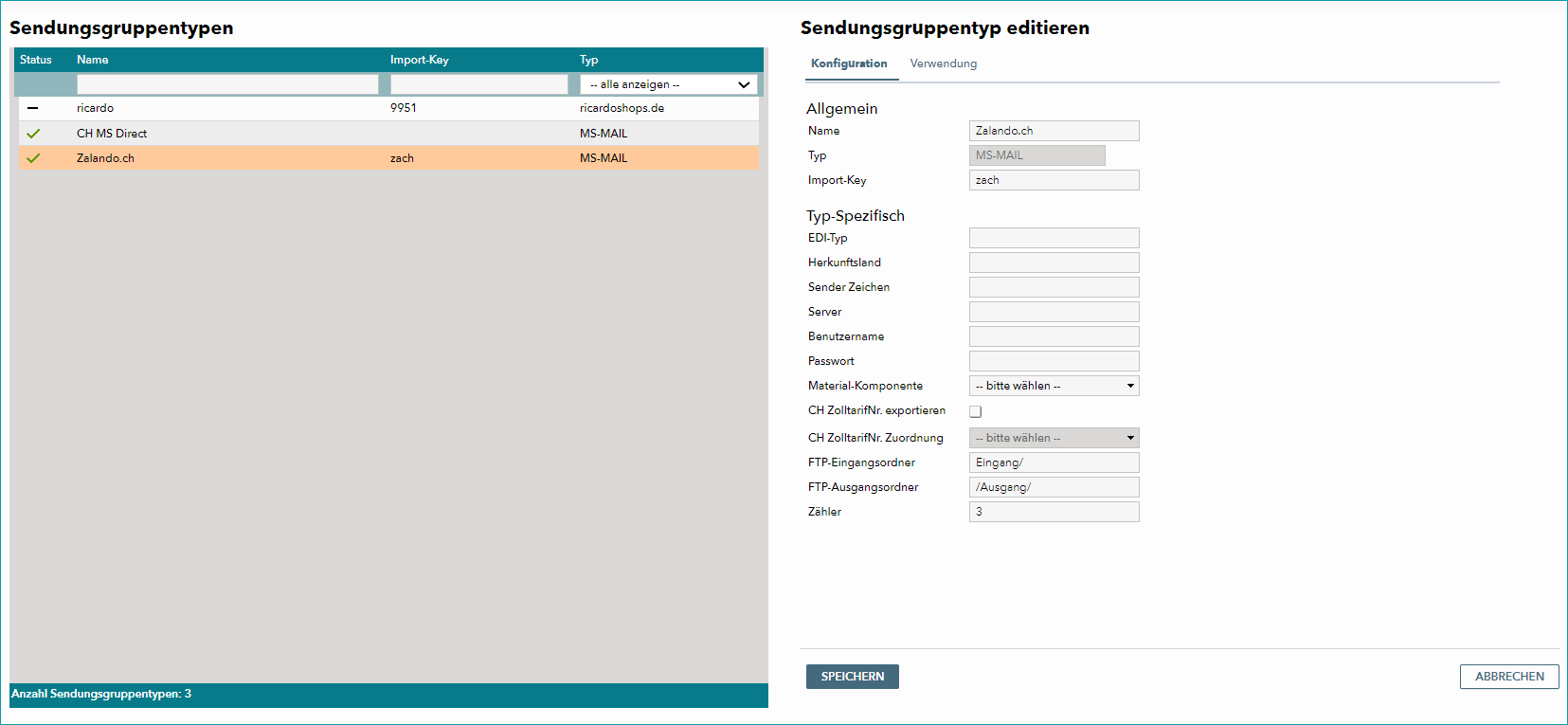Image resolution: width=1568 pixels, height=725 pixels.
Task: Edit the Import-Key field containing zach
Action: point(1054,180)
